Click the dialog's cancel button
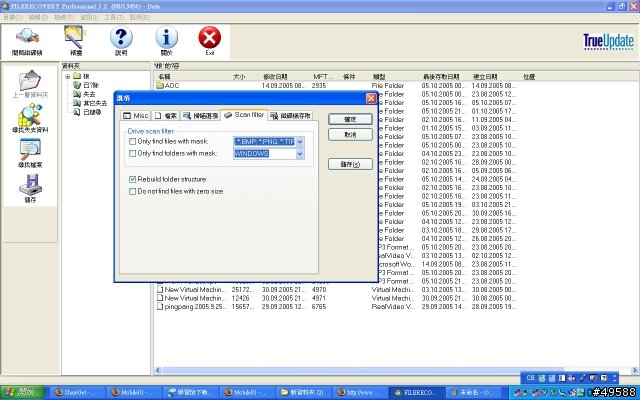This screenshot has width=640, height=400. pyautogui.click(x=350, y=135)
